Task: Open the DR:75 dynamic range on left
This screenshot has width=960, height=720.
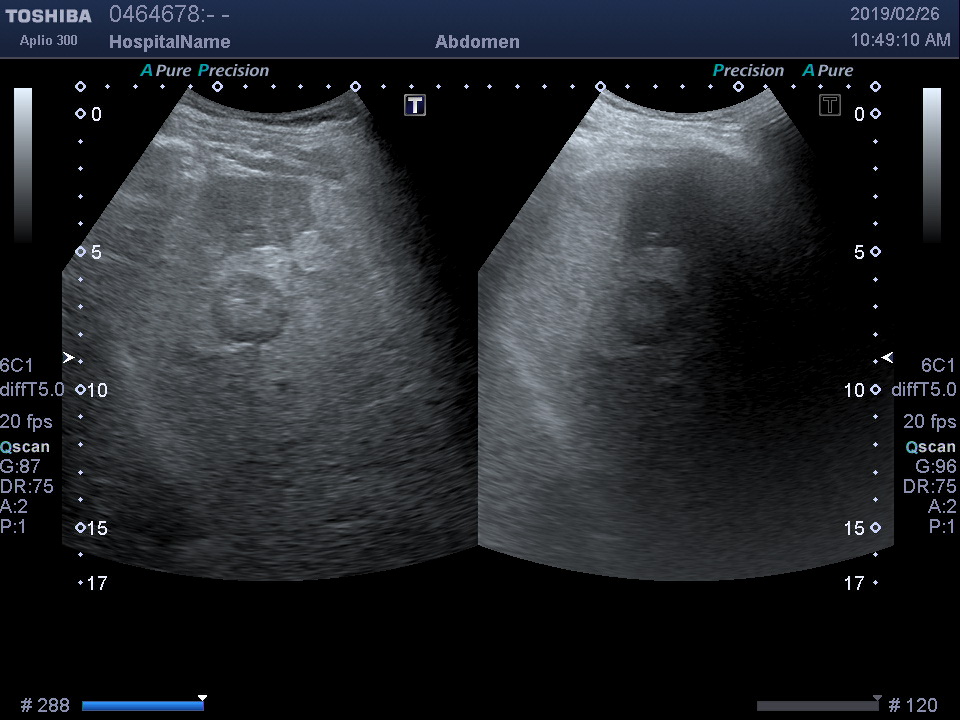Action: [27, 487]
